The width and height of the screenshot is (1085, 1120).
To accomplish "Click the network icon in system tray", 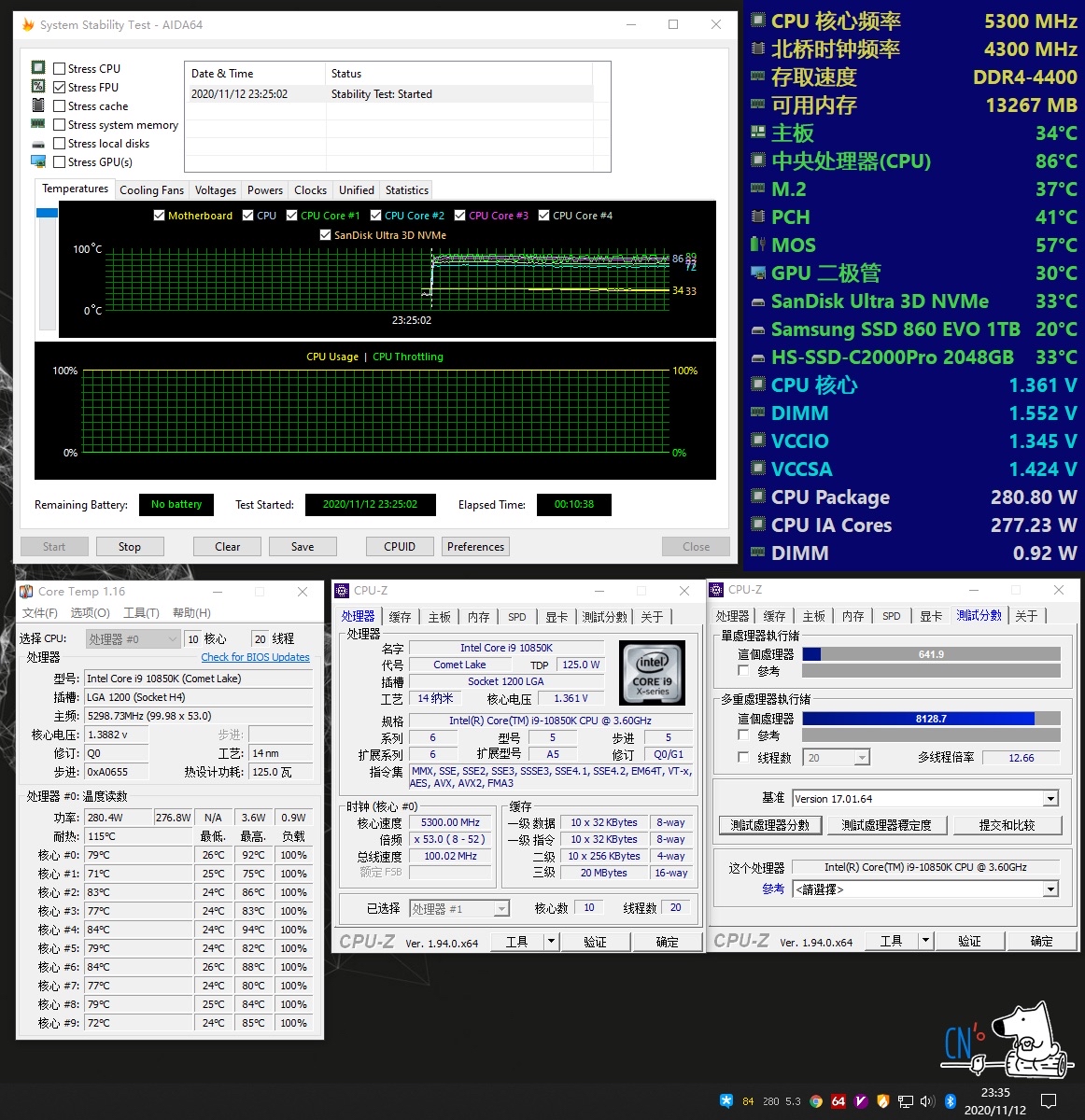I will point(905,1101).
